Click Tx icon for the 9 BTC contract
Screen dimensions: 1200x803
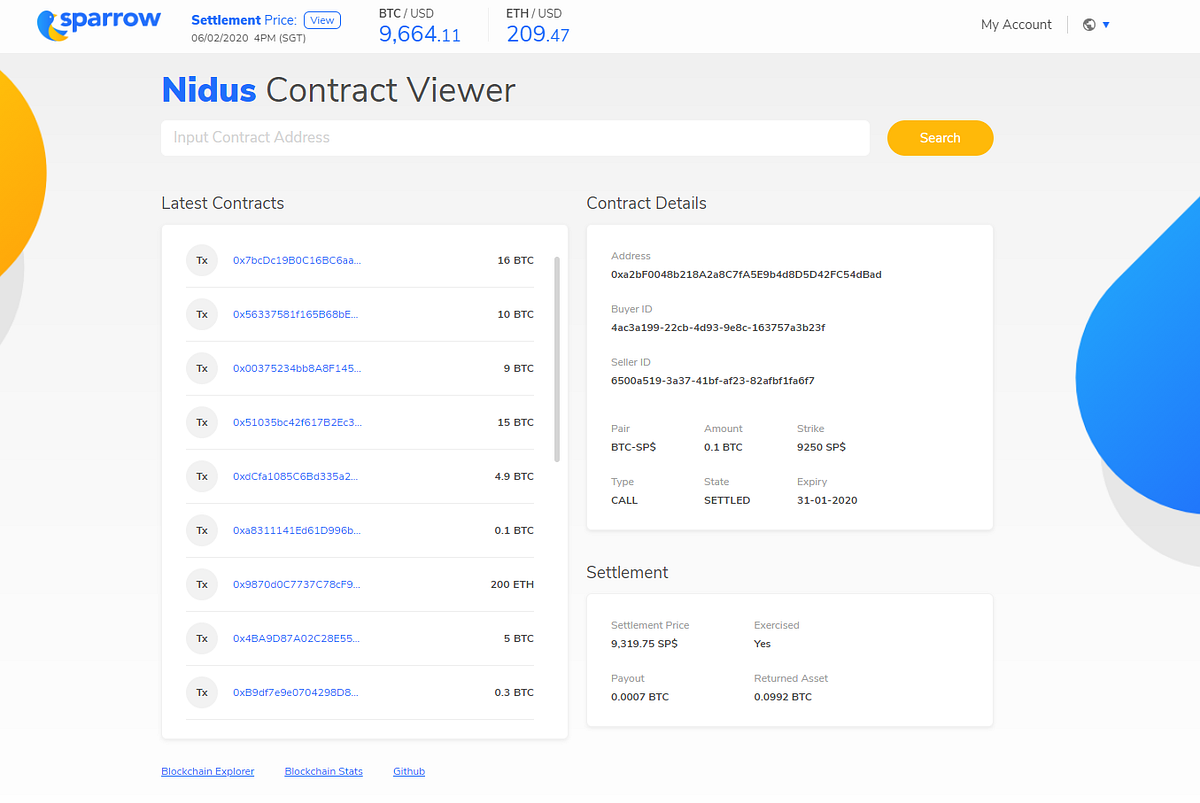pos(201,368)
